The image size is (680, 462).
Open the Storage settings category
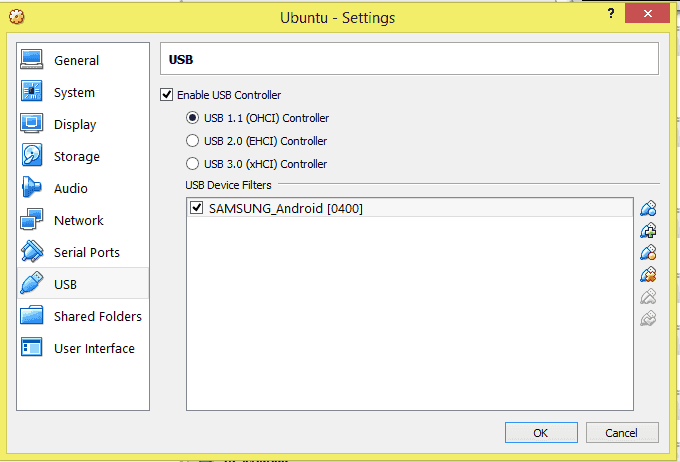point(83,156)
